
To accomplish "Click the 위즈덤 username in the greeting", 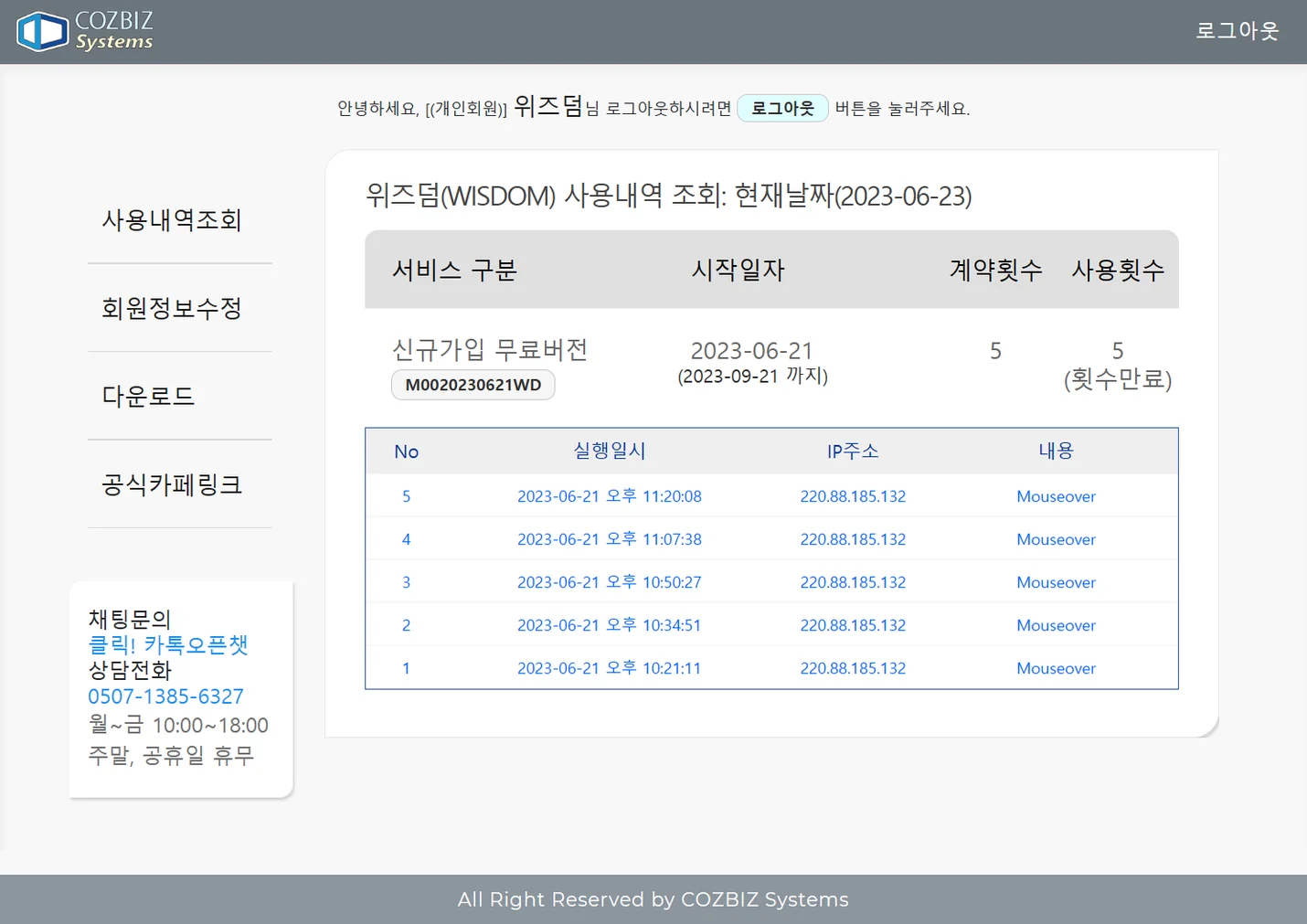I will pyautogui.click(x=547, y=106).
